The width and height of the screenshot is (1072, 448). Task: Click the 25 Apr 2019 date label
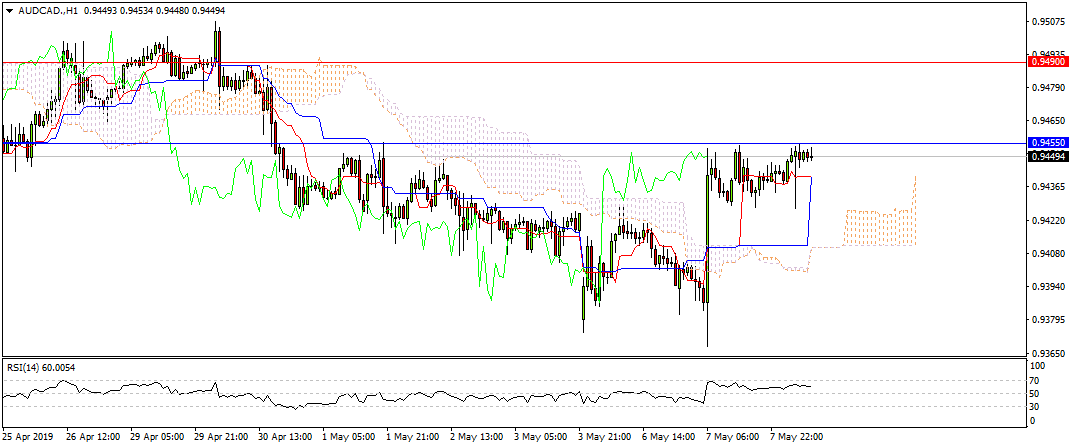click(25, 436)
